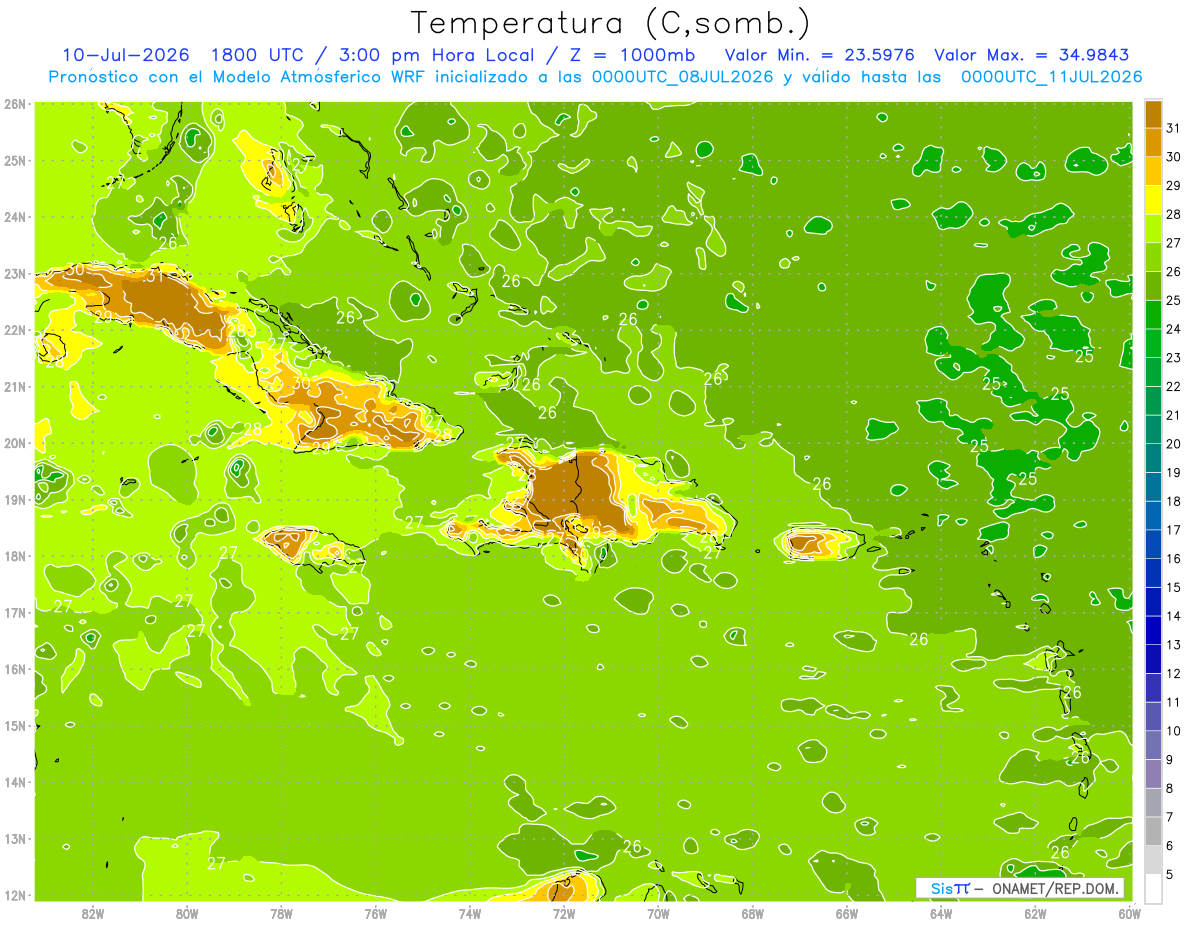This screenshot has width=1200, height=927.
Task: Click the white legend band below 5
Action: (1154, 888)
